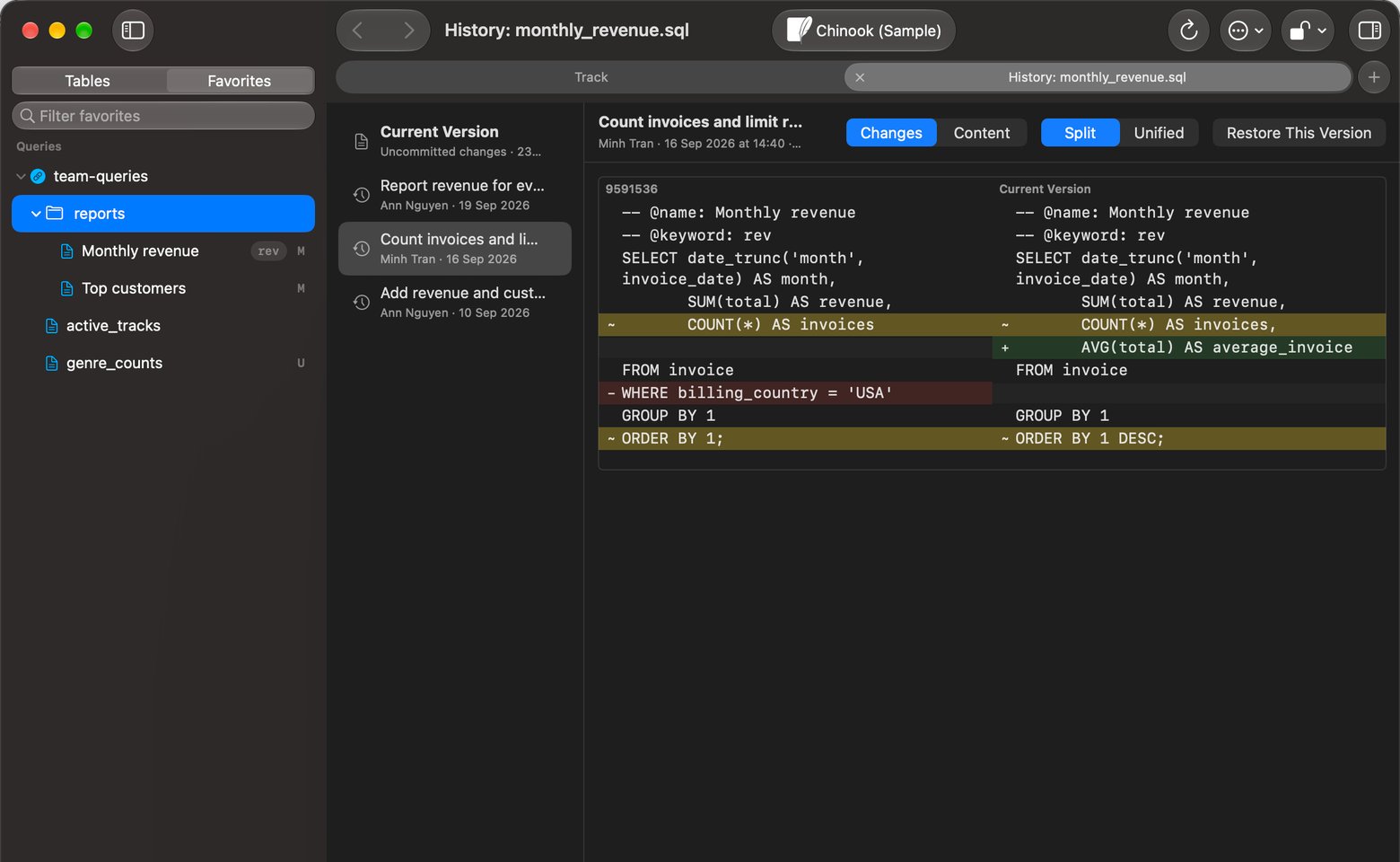This screenshot has width=1400, height=862.
Task: Click the Filter favorites search field
Action: tap(163, 116)
